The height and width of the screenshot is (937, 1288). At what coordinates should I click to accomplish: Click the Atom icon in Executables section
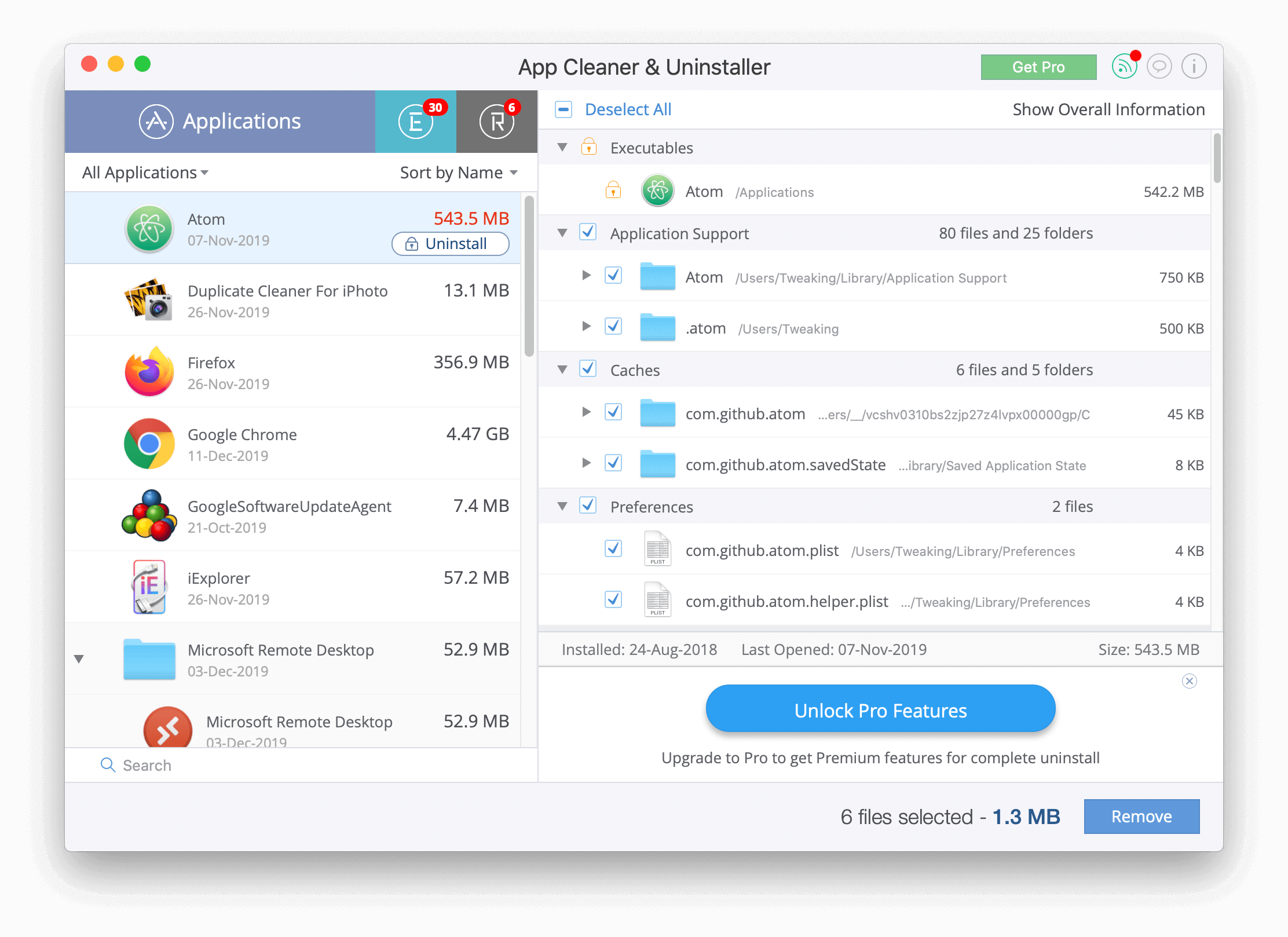click(x=658, y=190)
